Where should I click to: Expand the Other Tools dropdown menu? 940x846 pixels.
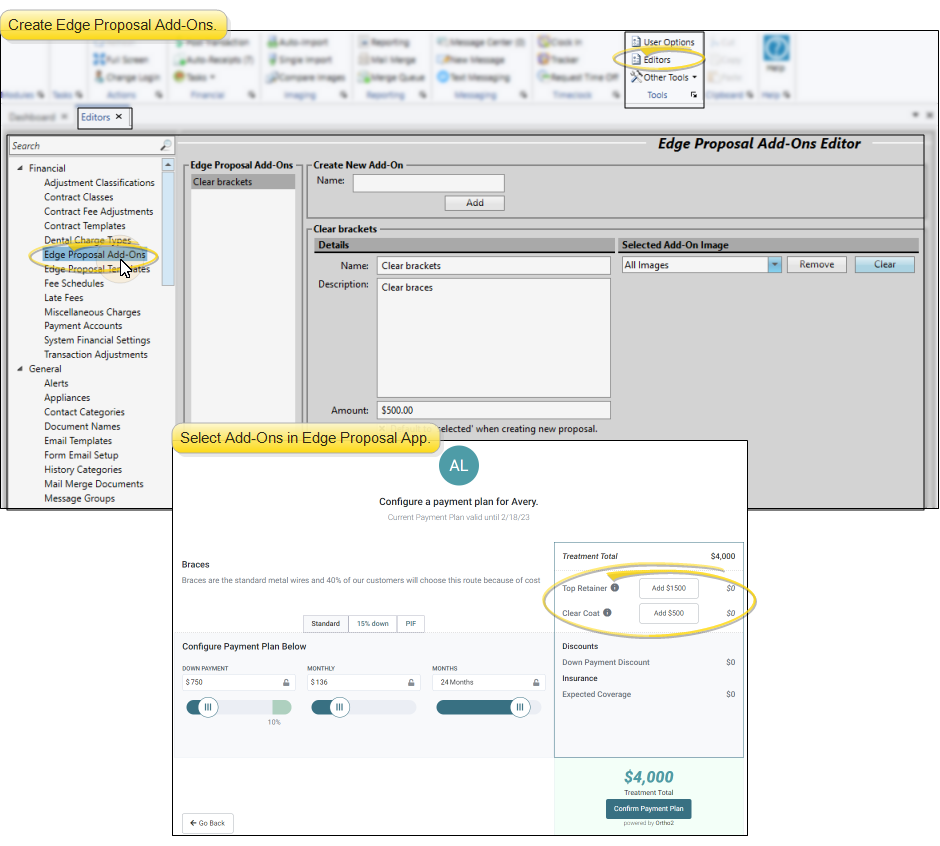click(666, 77)
